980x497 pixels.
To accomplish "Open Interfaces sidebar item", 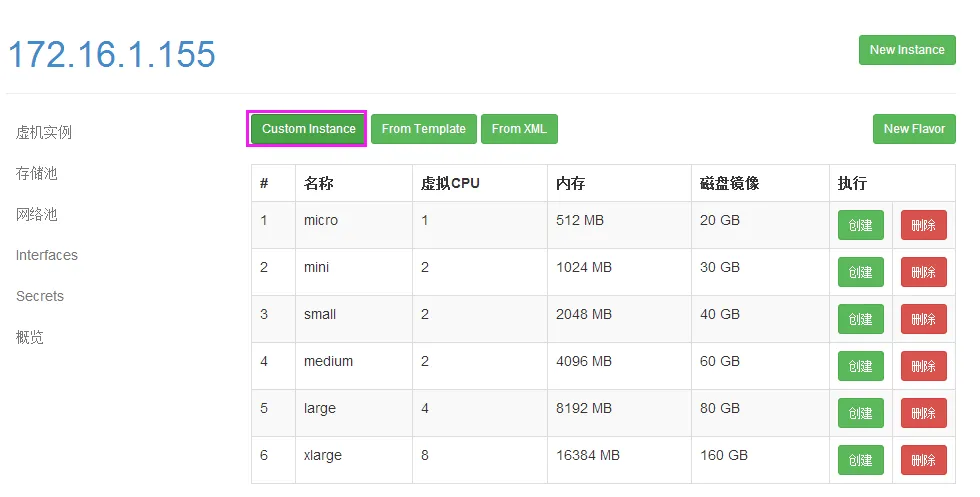I will (47, 255).
